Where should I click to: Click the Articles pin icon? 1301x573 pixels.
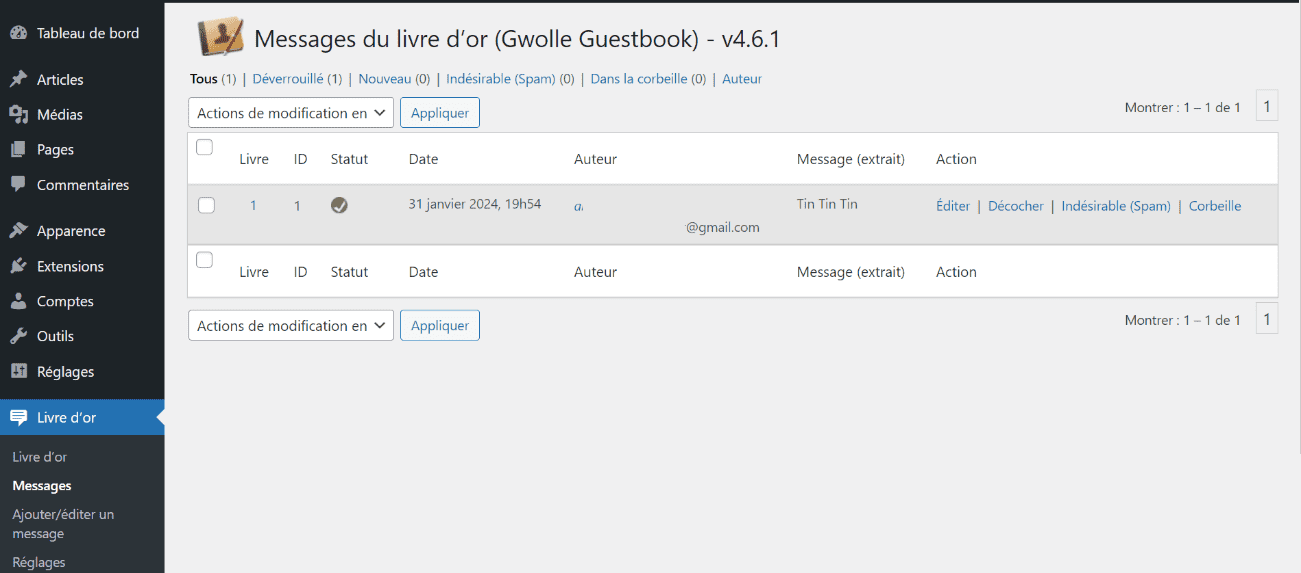(x=18, y=80)
